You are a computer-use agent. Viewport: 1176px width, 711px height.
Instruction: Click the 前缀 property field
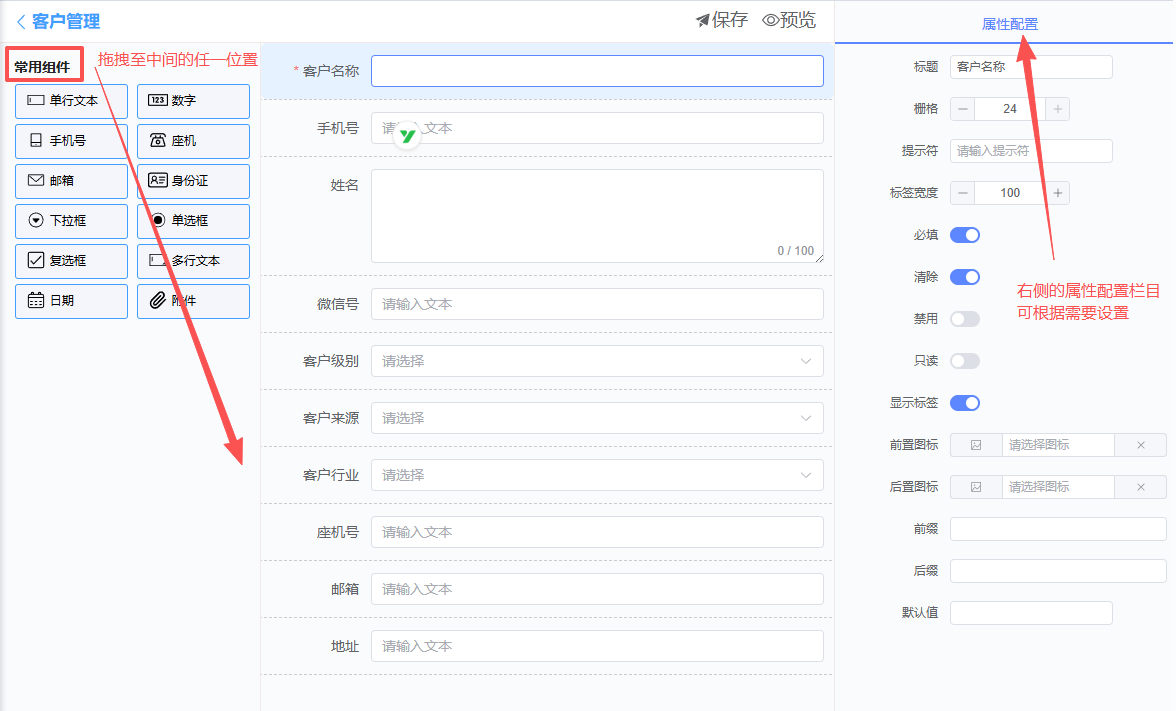[x=1058, y=529]
